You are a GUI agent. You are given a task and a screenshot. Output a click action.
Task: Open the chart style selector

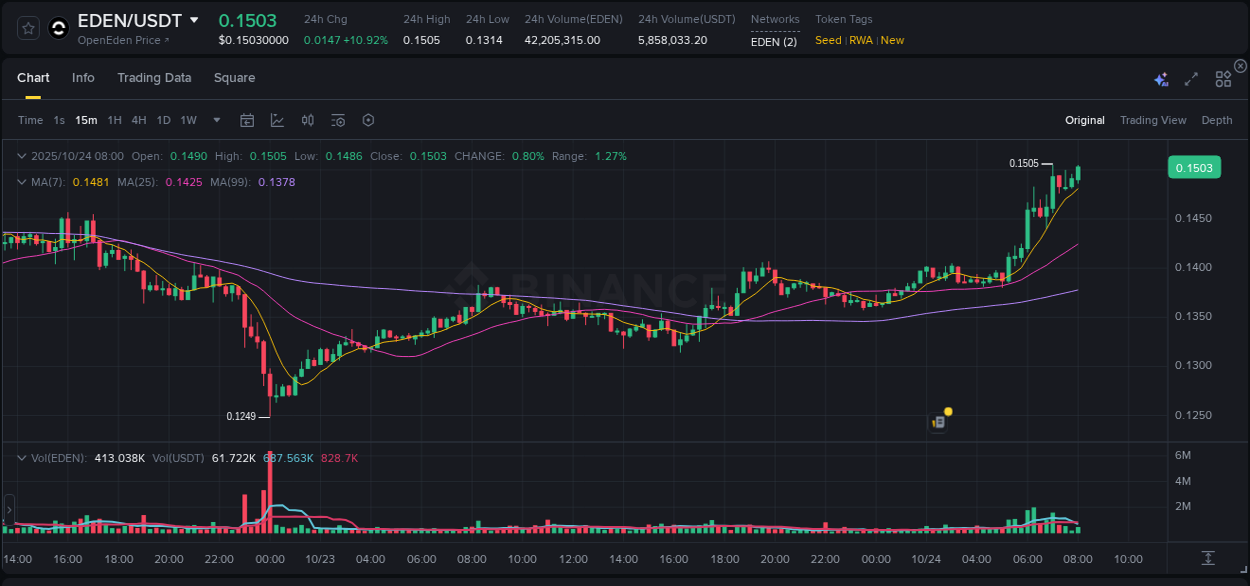point(277,119)
